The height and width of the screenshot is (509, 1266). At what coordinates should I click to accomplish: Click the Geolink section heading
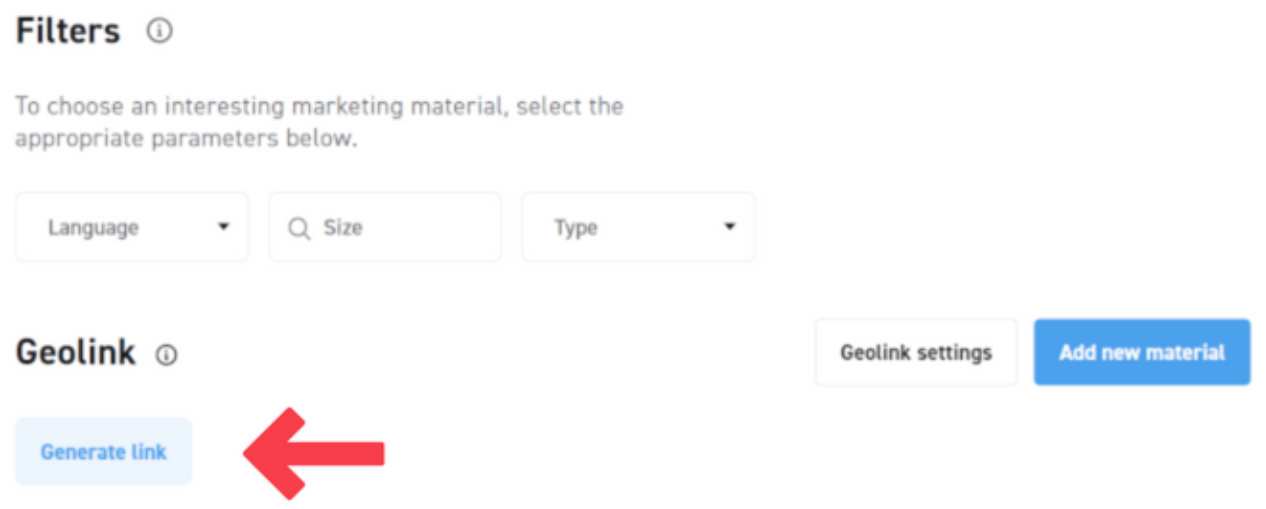tap(76, 352)
